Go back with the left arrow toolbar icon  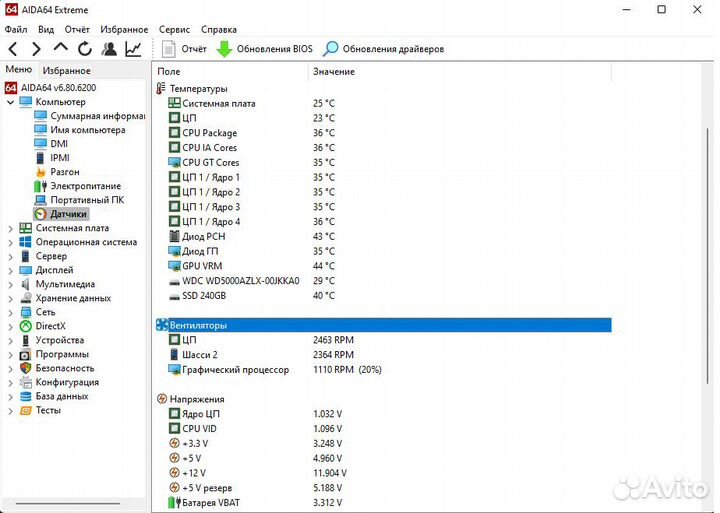(x=13, y=49)
